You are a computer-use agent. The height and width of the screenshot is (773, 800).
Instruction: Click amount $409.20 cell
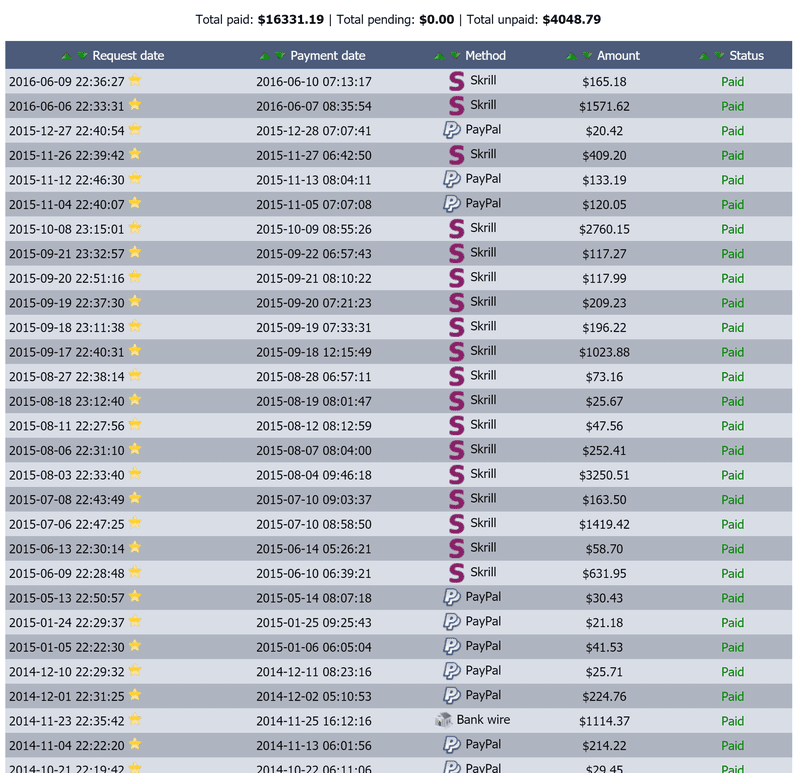(604, 156)
